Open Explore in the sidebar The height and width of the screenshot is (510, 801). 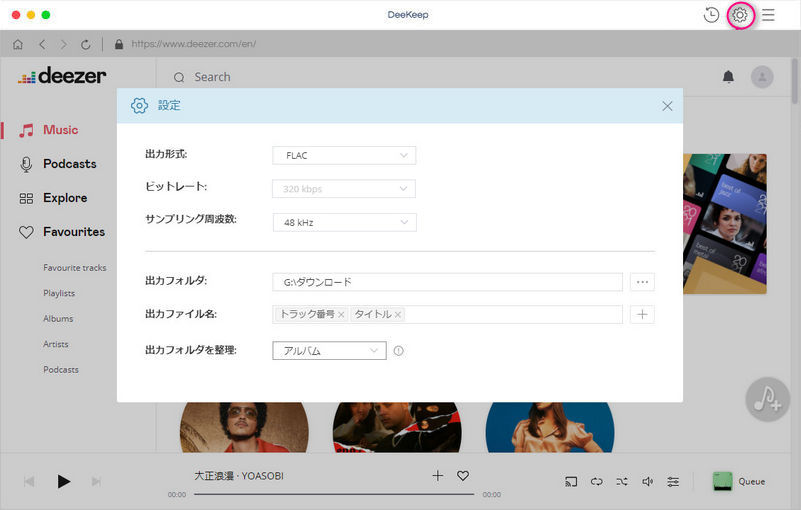coord(64,198)
